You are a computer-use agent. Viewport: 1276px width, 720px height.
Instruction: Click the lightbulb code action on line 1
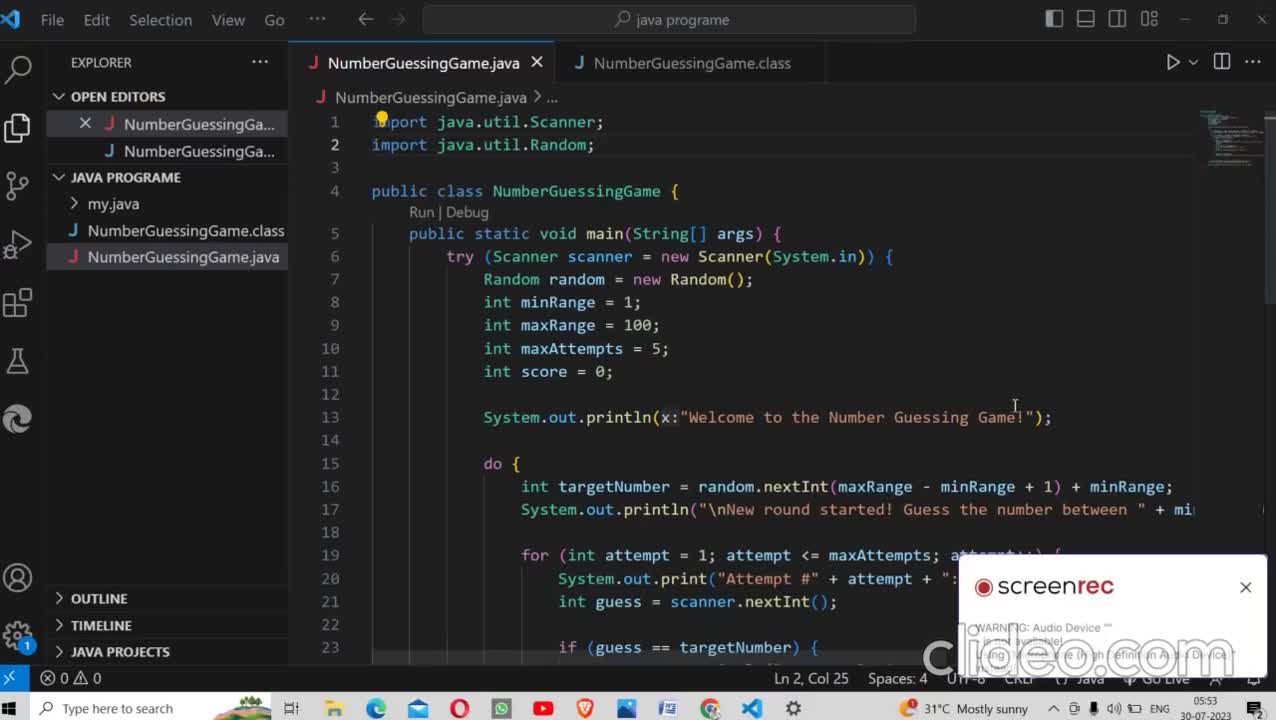(x=381, y=119)
